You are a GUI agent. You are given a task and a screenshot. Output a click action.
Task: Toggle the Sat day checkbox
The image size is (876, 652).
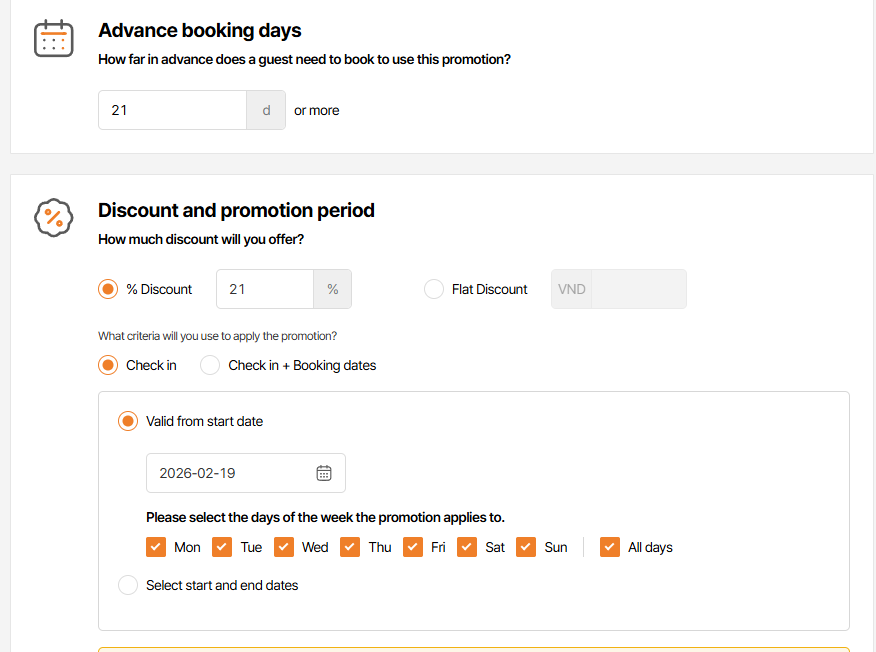[467, 547]
